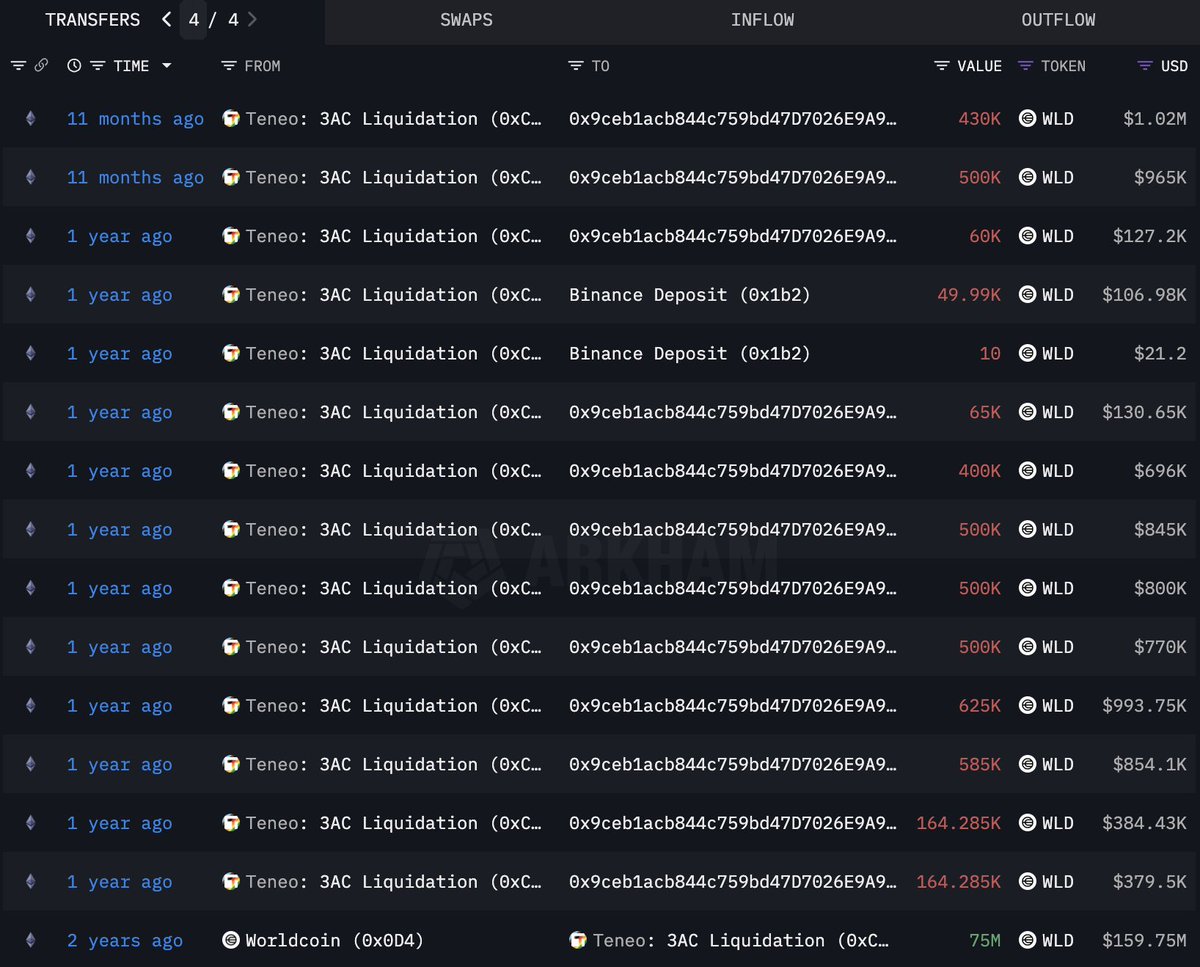Click the Teneo logo in the 75M row

578,941
